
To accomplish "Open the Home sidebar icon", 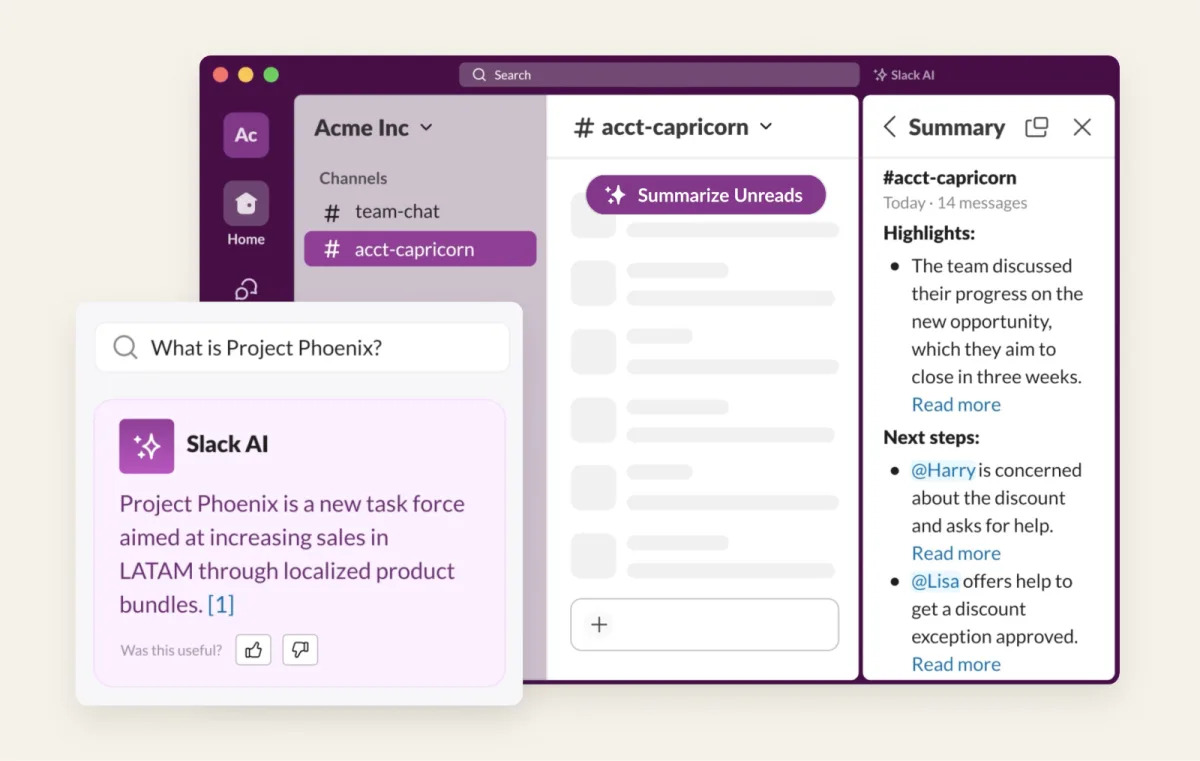I will pyautogui.click(x=246, y=204).
